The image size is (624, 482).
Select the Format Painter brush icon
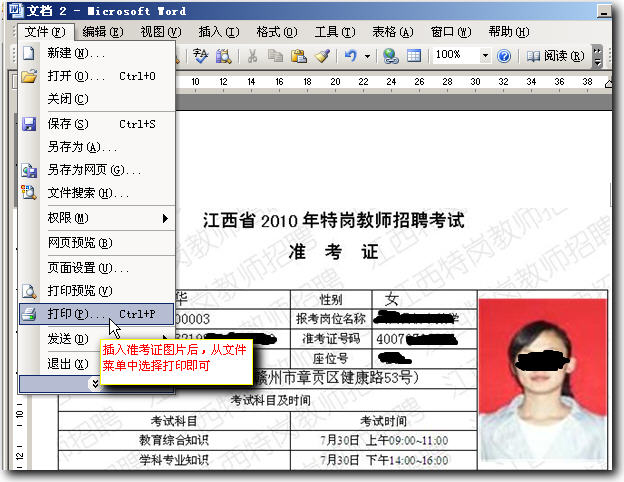tap(321, 56)
